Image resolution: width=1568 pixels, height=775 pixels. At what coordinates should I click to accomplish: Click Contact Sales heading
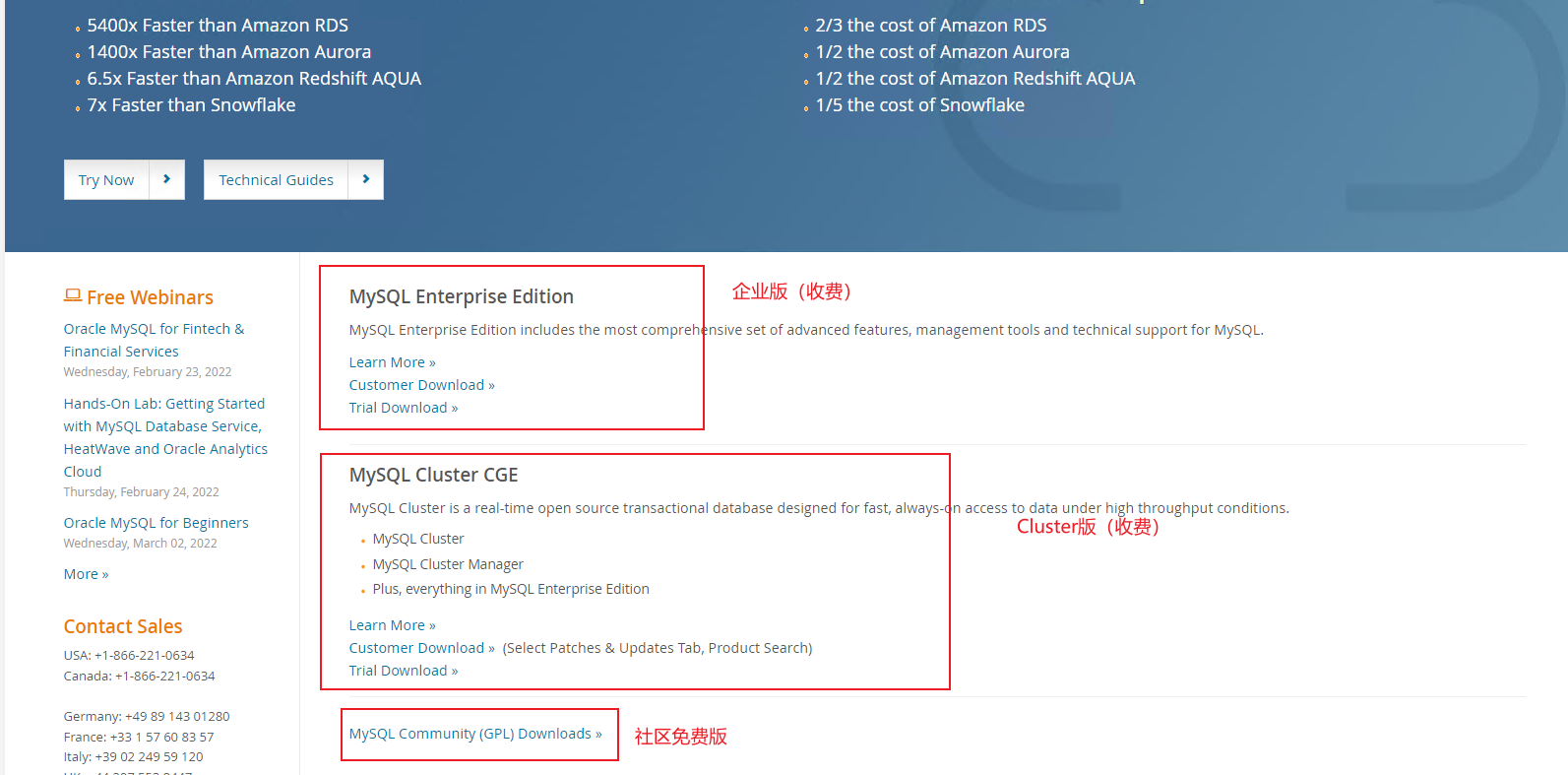pos(123,626)
